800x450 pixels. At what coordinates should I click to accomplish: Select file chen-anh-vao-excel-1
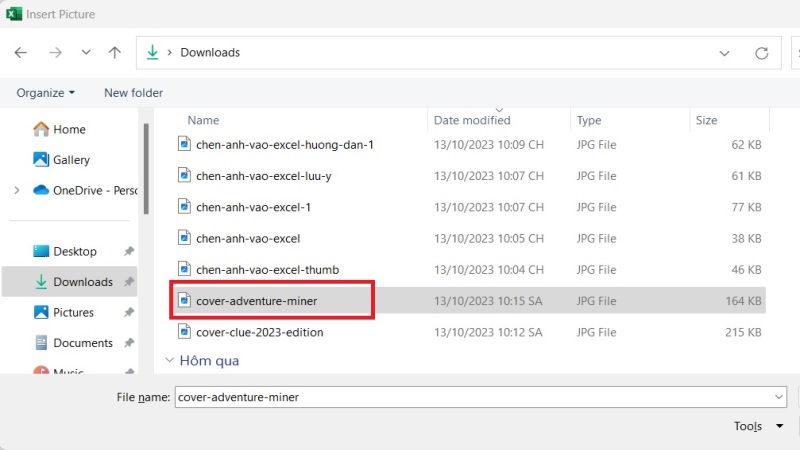click(253, 207)
